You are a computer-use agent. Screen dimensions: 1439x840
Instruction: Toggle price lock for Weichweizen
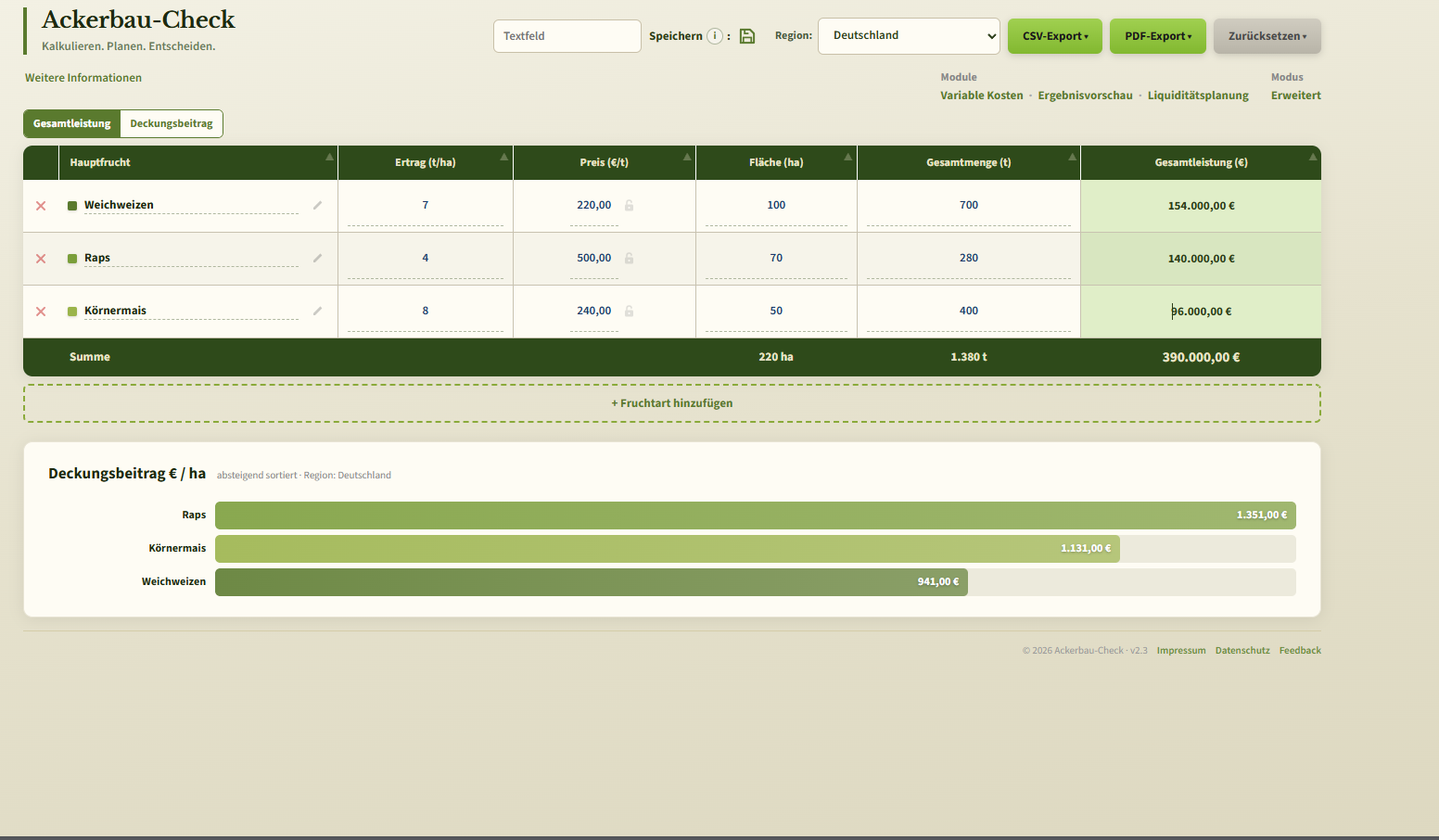coord(629,205)
